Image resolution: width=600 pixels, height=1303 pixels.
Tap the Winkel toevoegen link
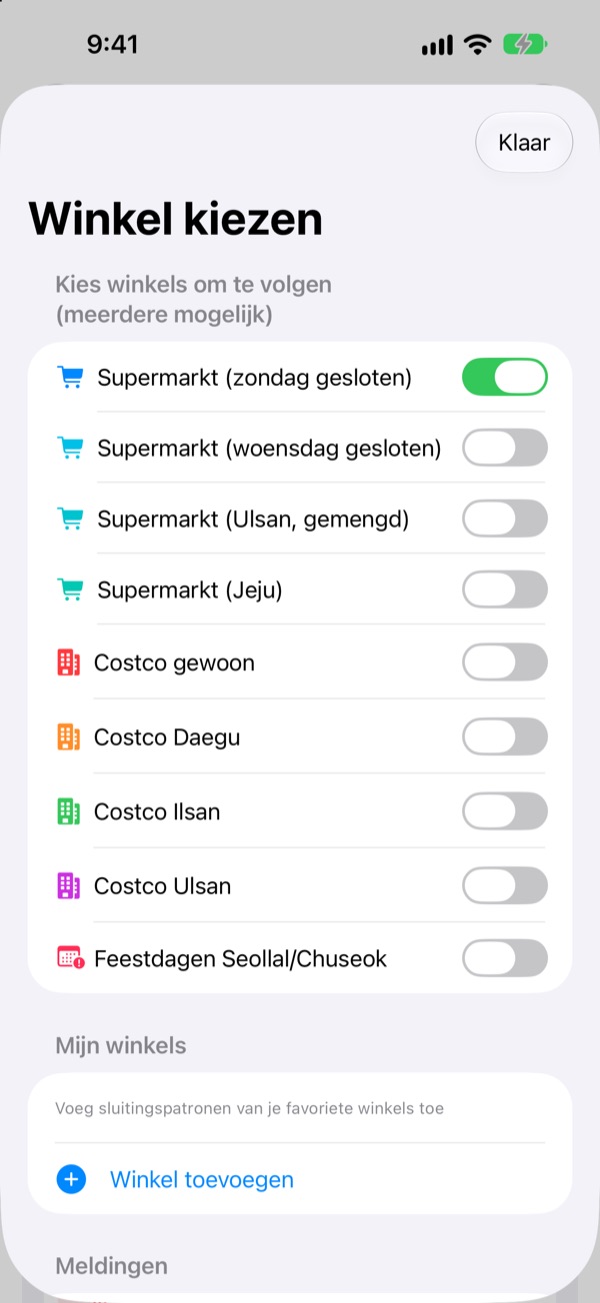click(x=202, y=1179)
